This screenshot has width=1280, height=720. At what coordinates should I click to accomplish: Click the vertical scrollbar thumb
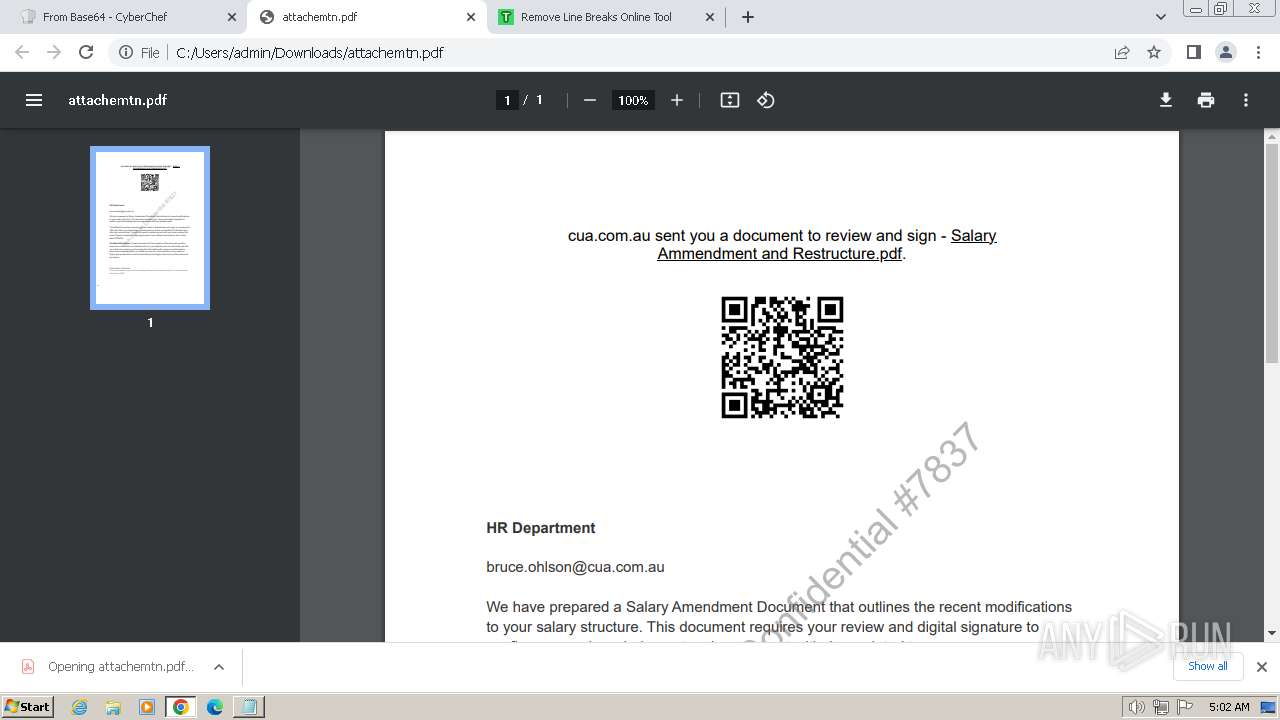pos(1272,253)
